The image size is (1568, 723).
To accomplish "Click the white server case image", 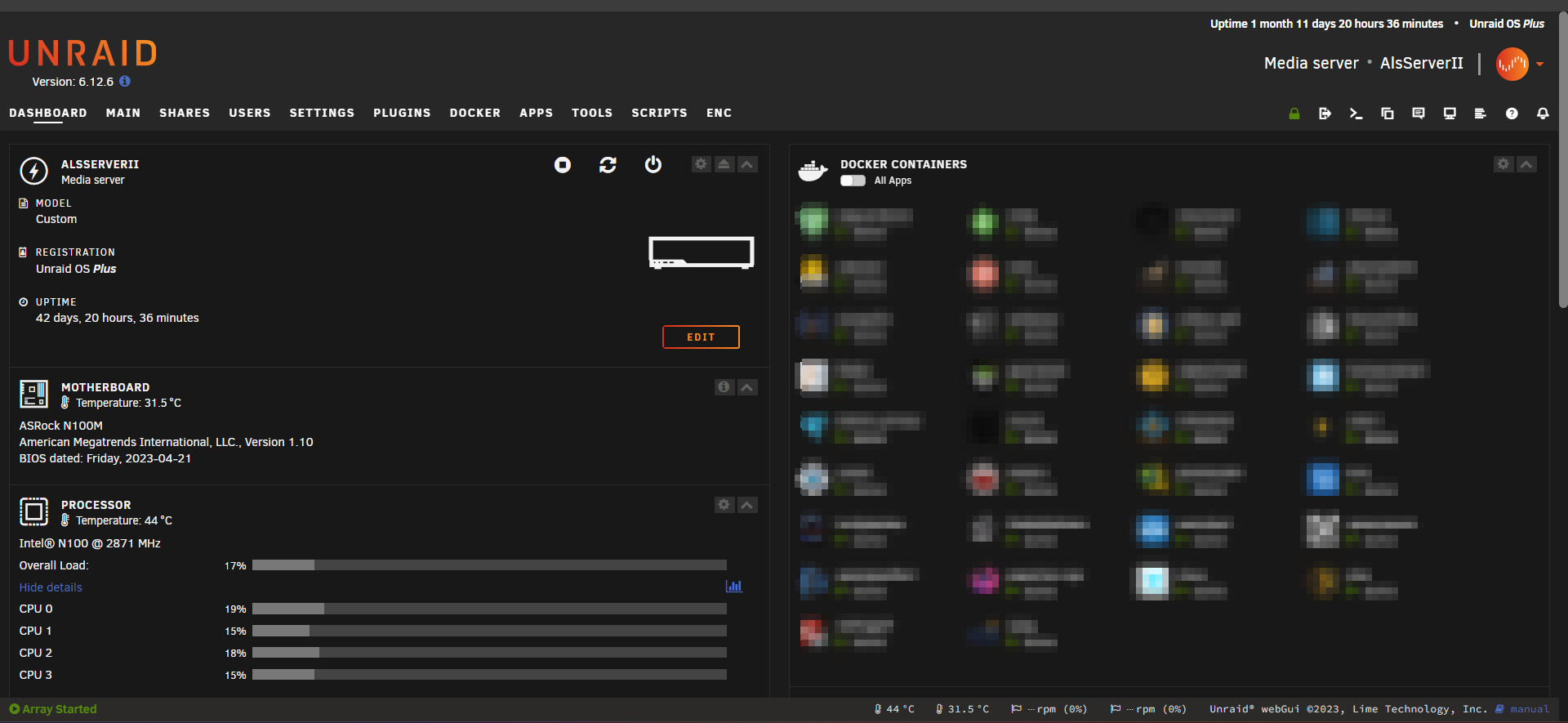I will (701, 252).
